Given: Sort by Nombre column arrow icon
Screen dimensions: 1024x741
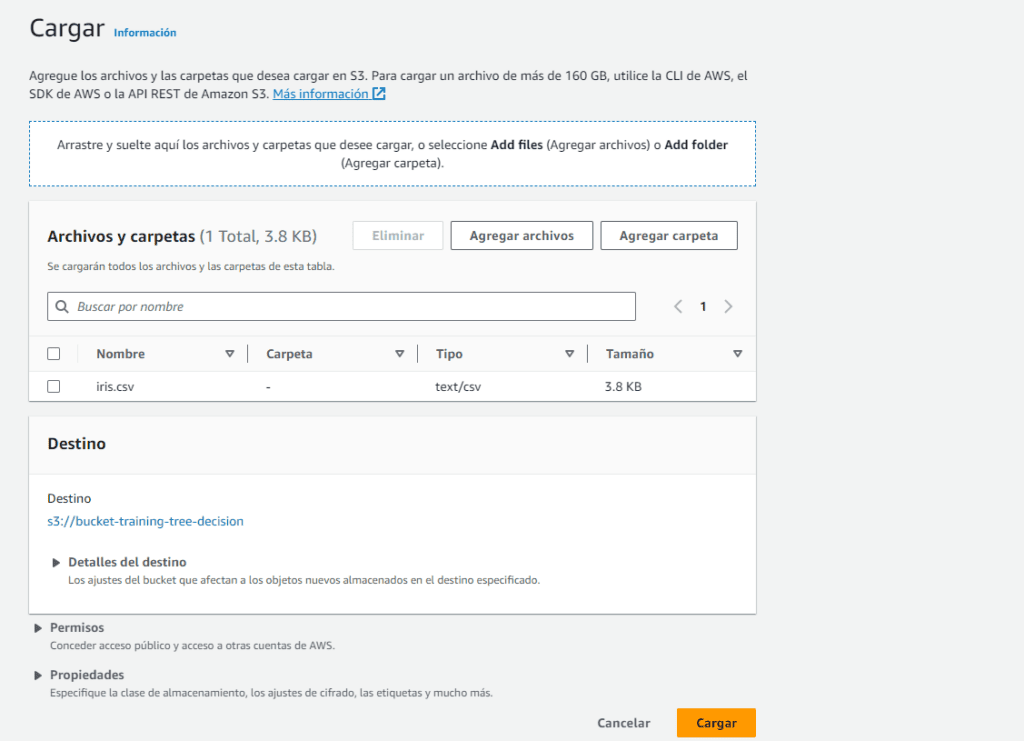Looking at the screenshot, I should 230,354.
